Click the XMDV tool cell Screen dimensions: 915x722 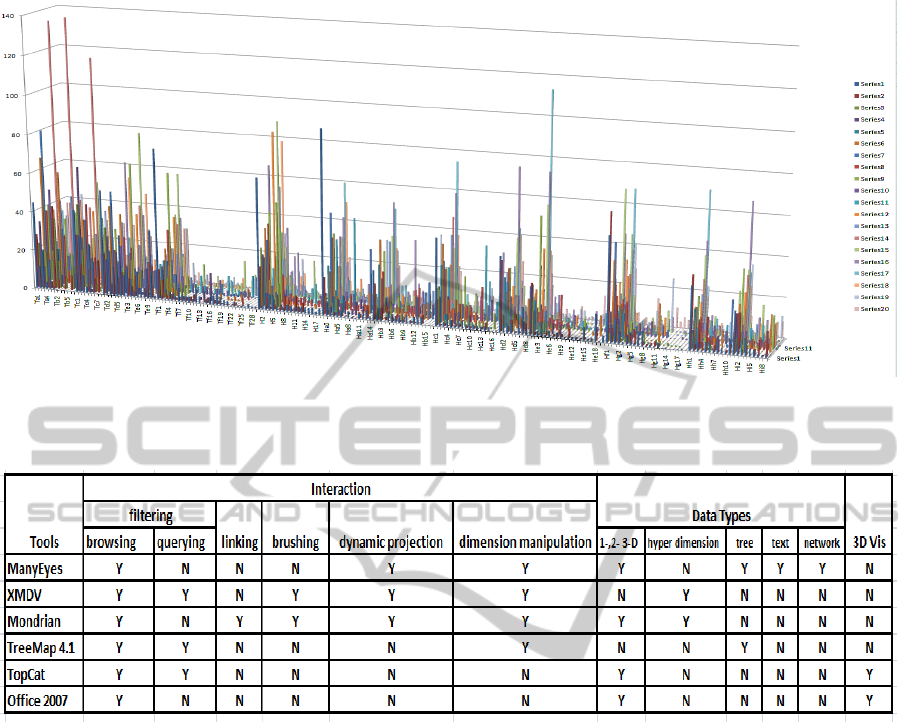(x=28, y=594)
